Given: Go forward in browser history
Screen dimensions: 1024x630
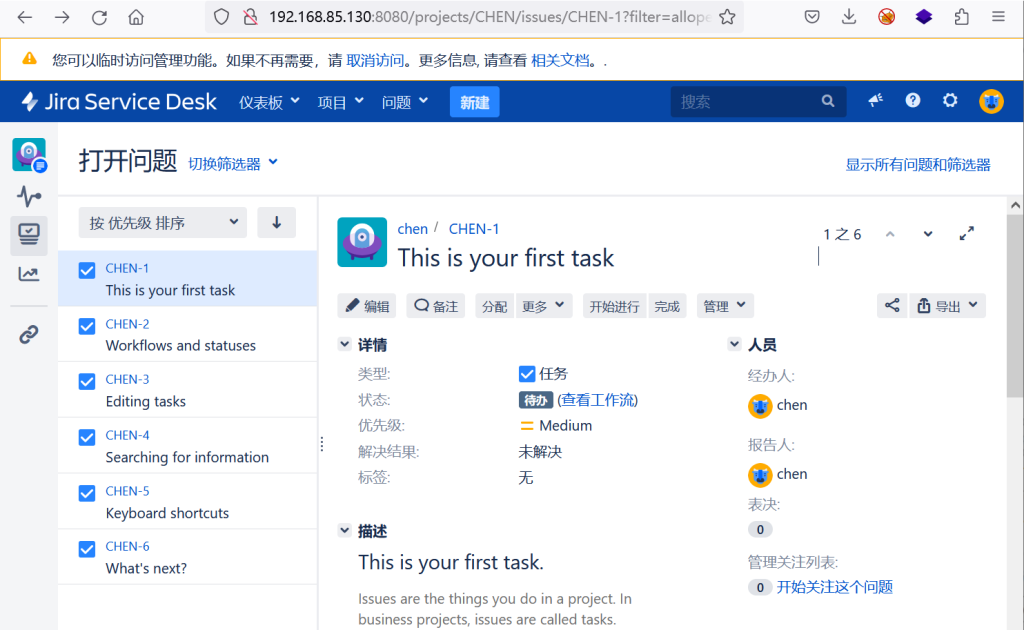Looking at the screenshot, I should [x=62, y=18].
